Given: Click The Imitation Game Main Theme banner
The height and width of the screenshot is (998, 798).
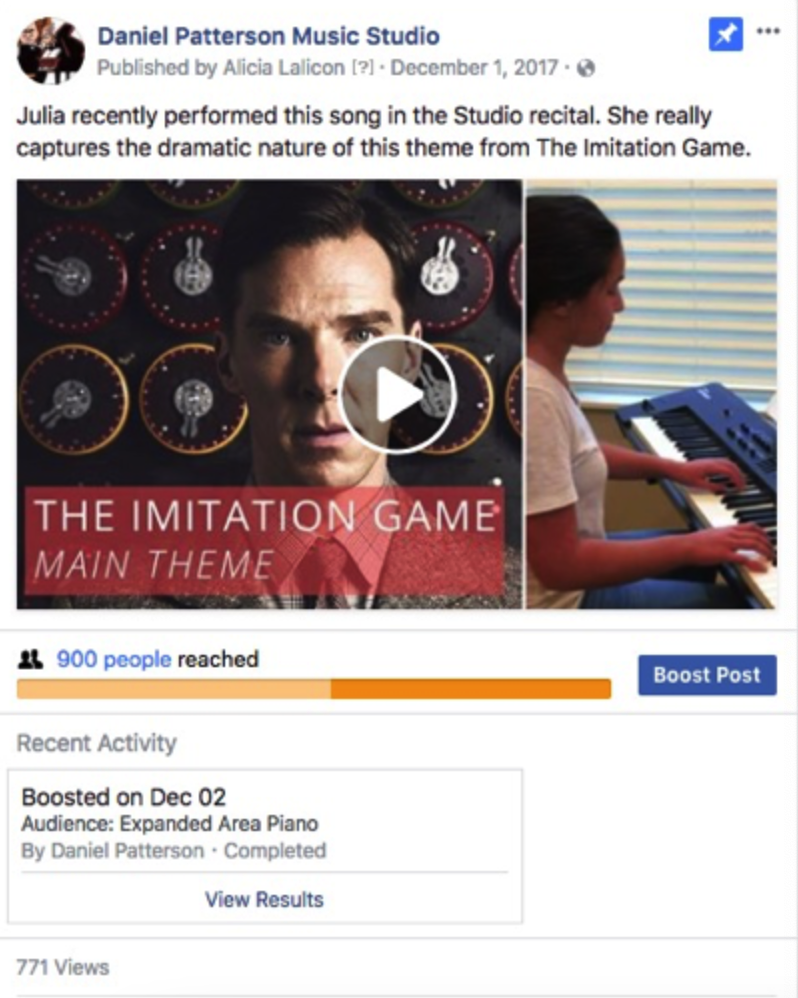Looking at the screenshot, I should pos(265,541).
